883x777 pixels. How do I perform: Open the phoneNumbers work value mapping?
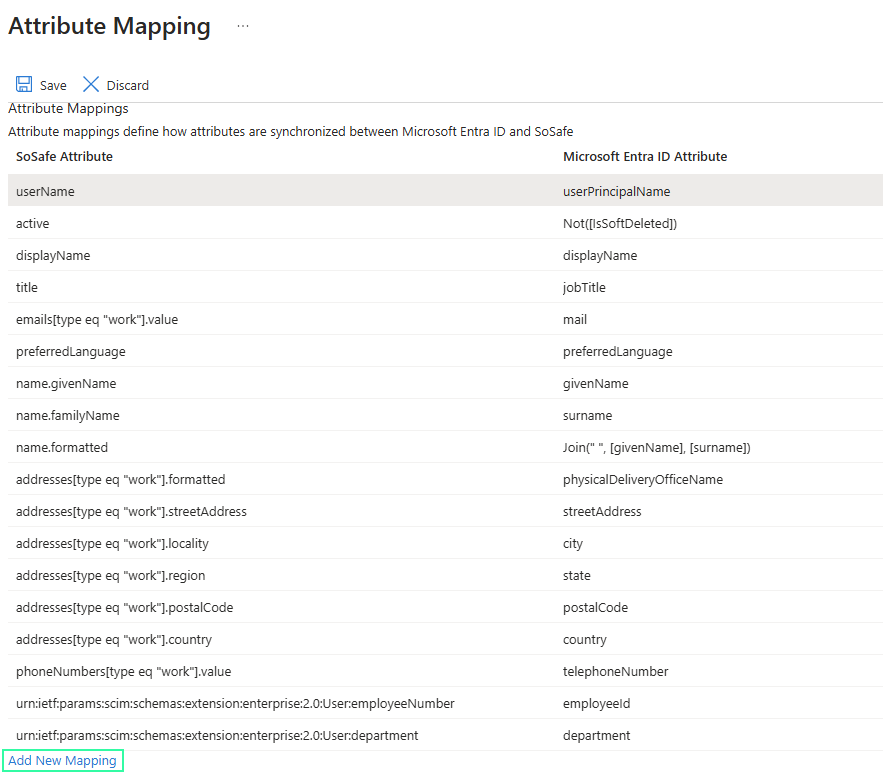tap(123, 671)
